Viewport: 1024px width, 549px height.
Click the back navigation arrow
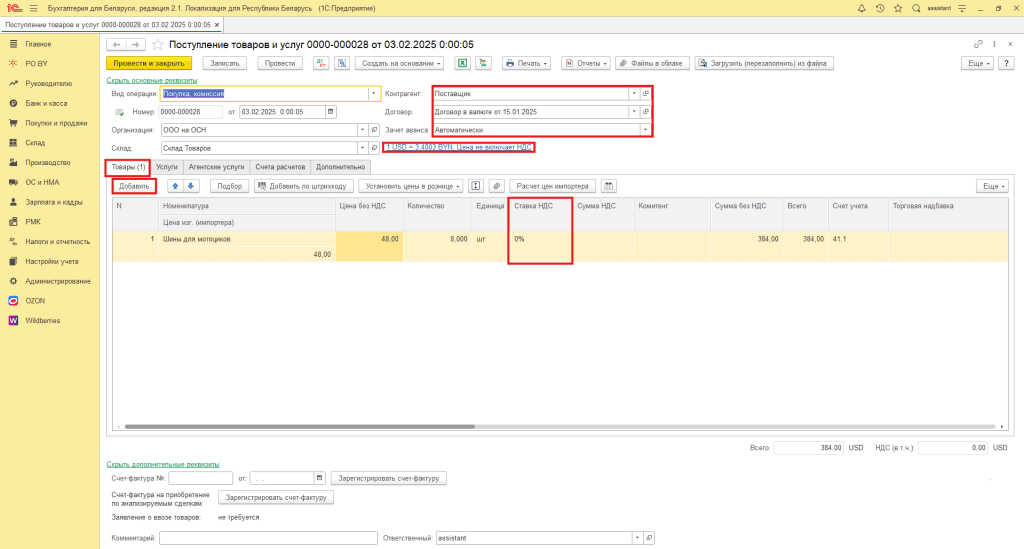(116, 44)
